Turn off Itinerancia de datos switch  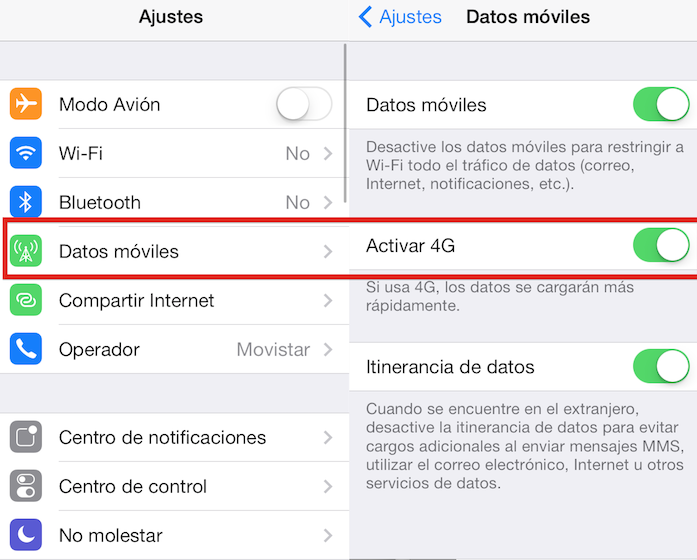click(661, 367)
